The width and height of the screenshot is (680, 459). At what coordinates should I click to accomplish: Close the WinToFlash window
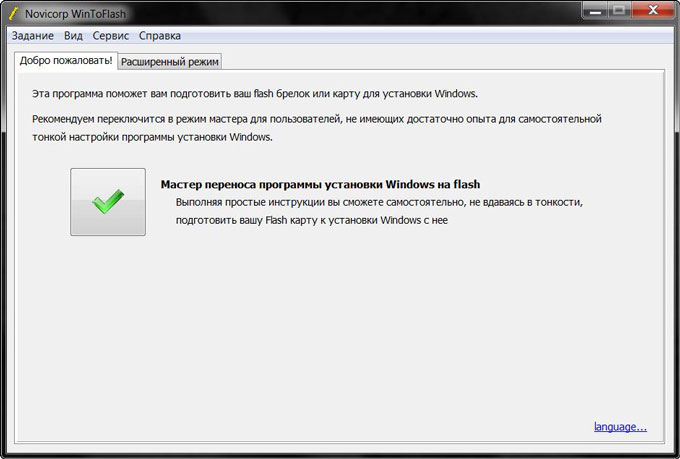pyautogui.click(x=652, y=11)
